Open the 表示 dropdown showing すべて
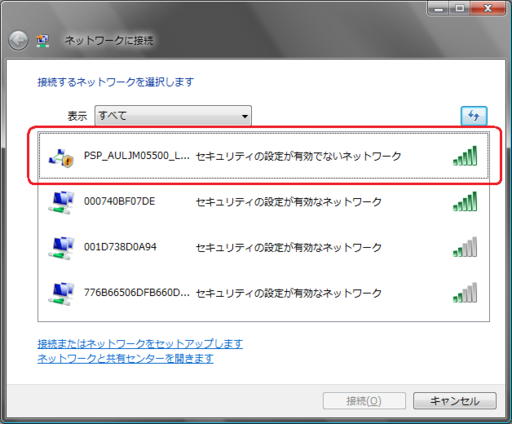Image resolution: width=512 pixels, height=424 pixels. pos(173,116)
